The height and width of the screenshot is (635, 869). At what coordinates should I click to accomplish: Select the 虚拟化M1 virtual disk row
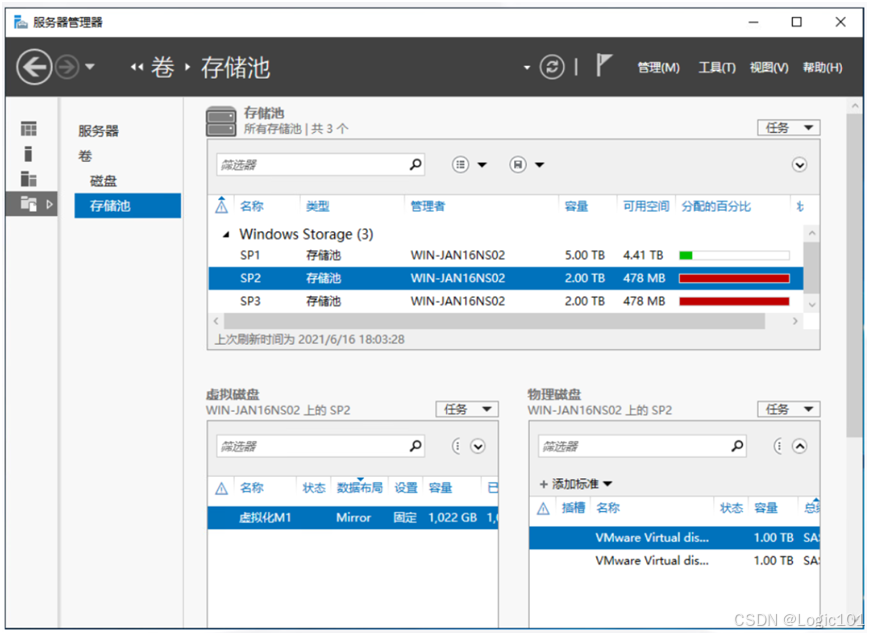353,518
